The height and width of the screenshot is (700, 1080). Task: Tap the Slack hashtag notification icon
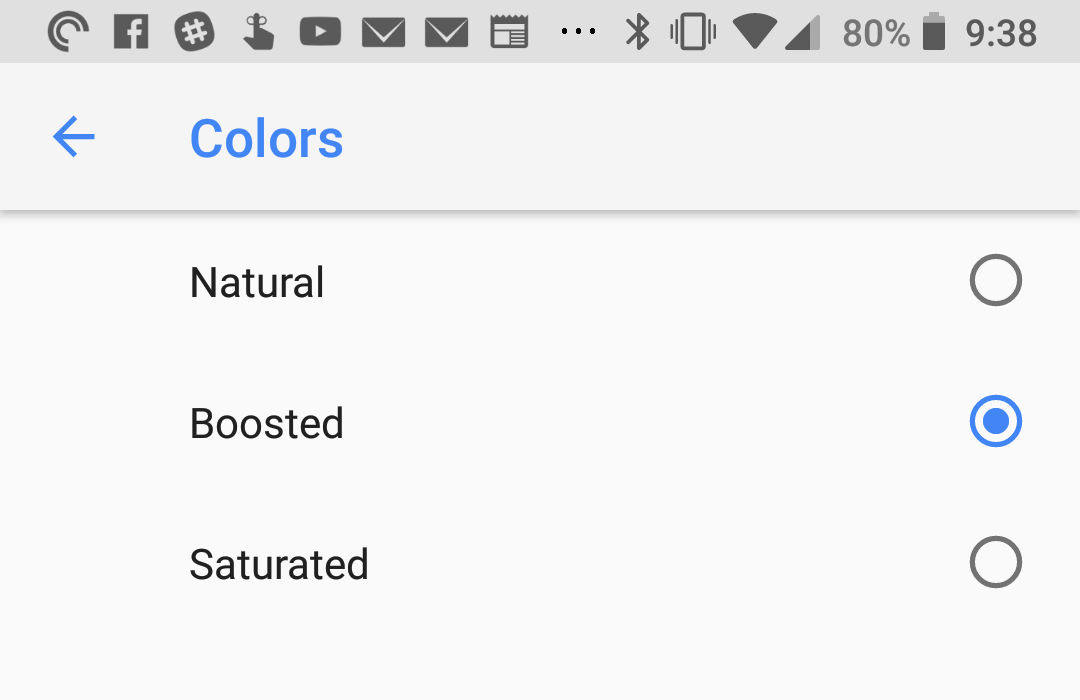[194, 32]
